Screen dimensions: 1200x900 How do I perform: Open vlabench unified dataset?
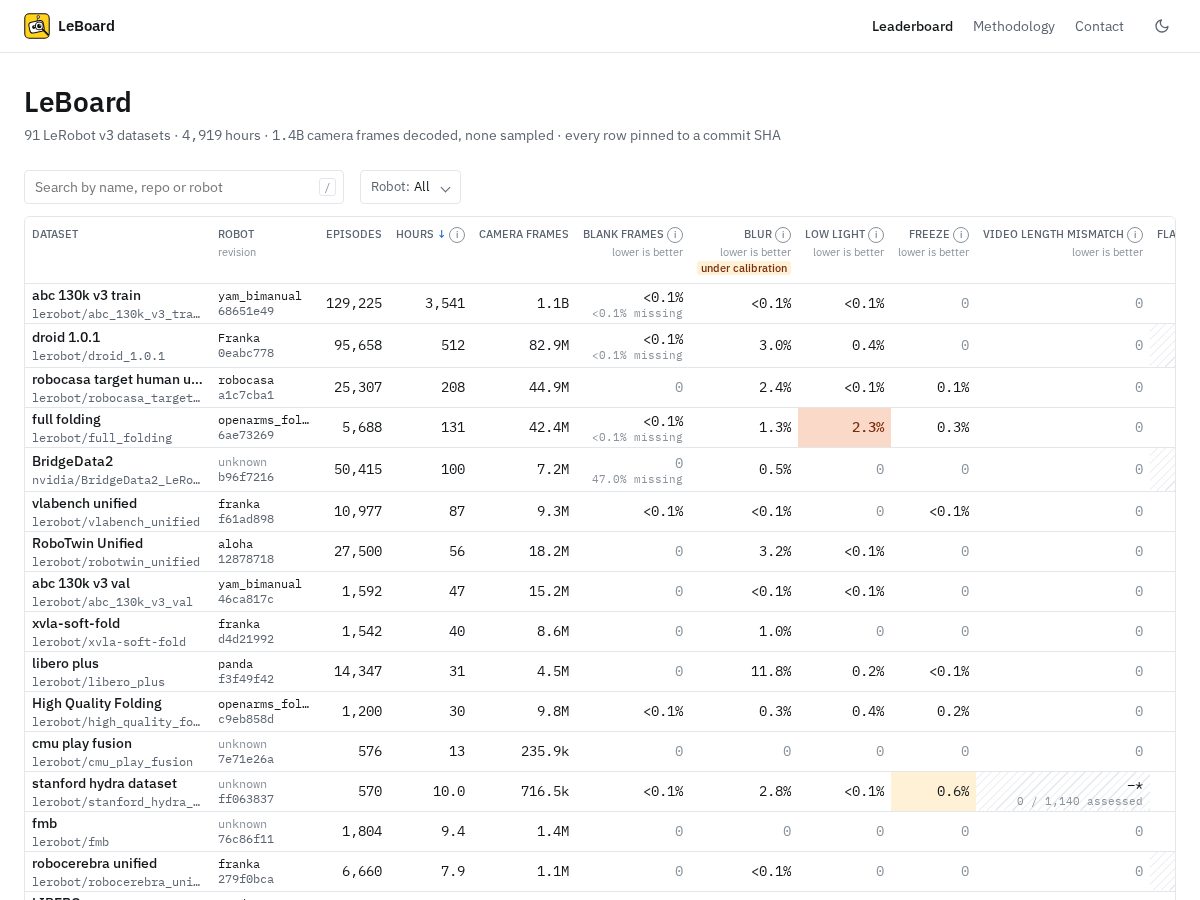click(84, 503)
